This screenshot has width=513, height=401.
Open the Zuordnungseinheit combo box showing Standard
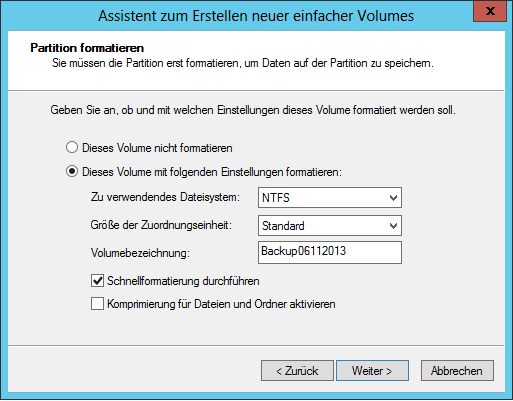point(330,226)
